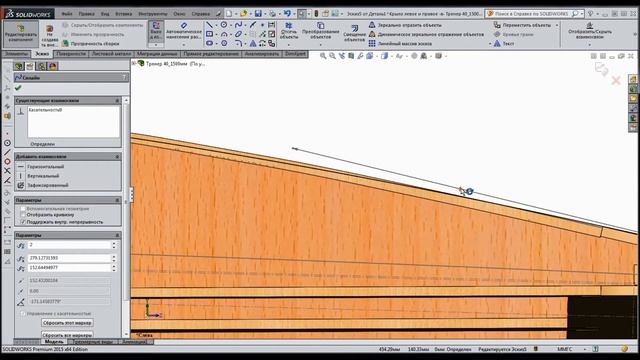Click Move Entities (Переместить объекты)

(x=522, y=25)
